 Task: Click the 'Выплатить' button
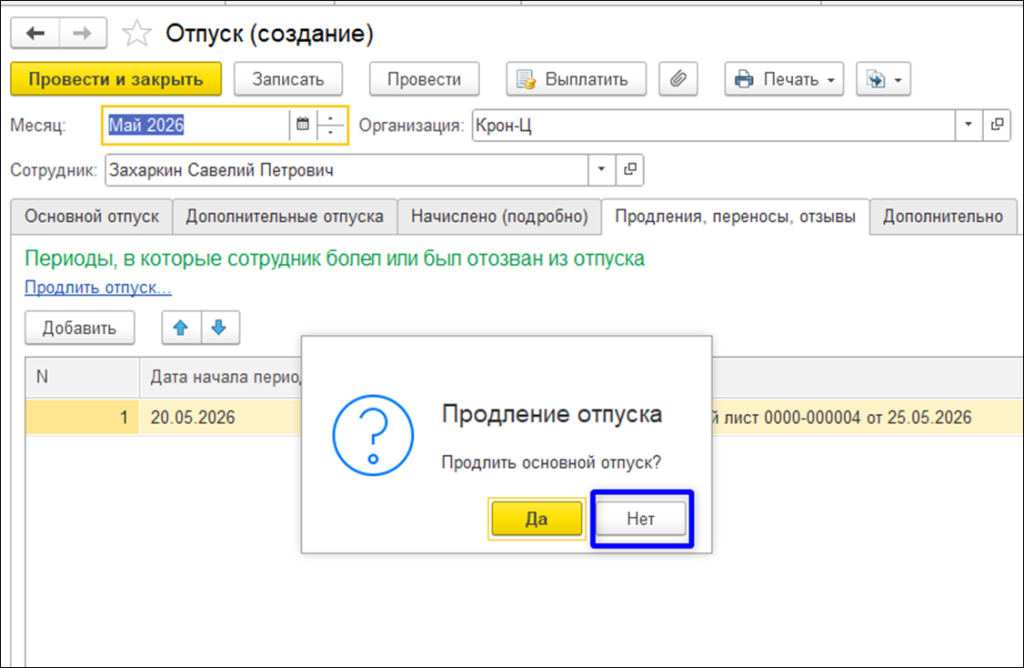point(576,80)
